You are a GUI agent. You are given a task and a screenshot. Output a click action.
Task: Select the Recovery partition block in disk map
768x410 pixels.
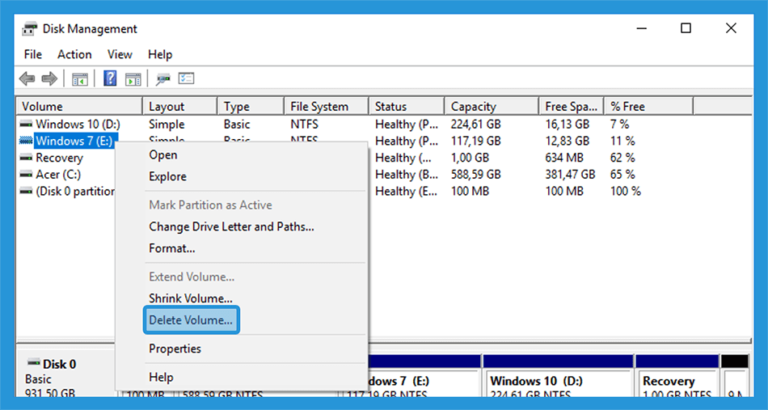point(677,376)
